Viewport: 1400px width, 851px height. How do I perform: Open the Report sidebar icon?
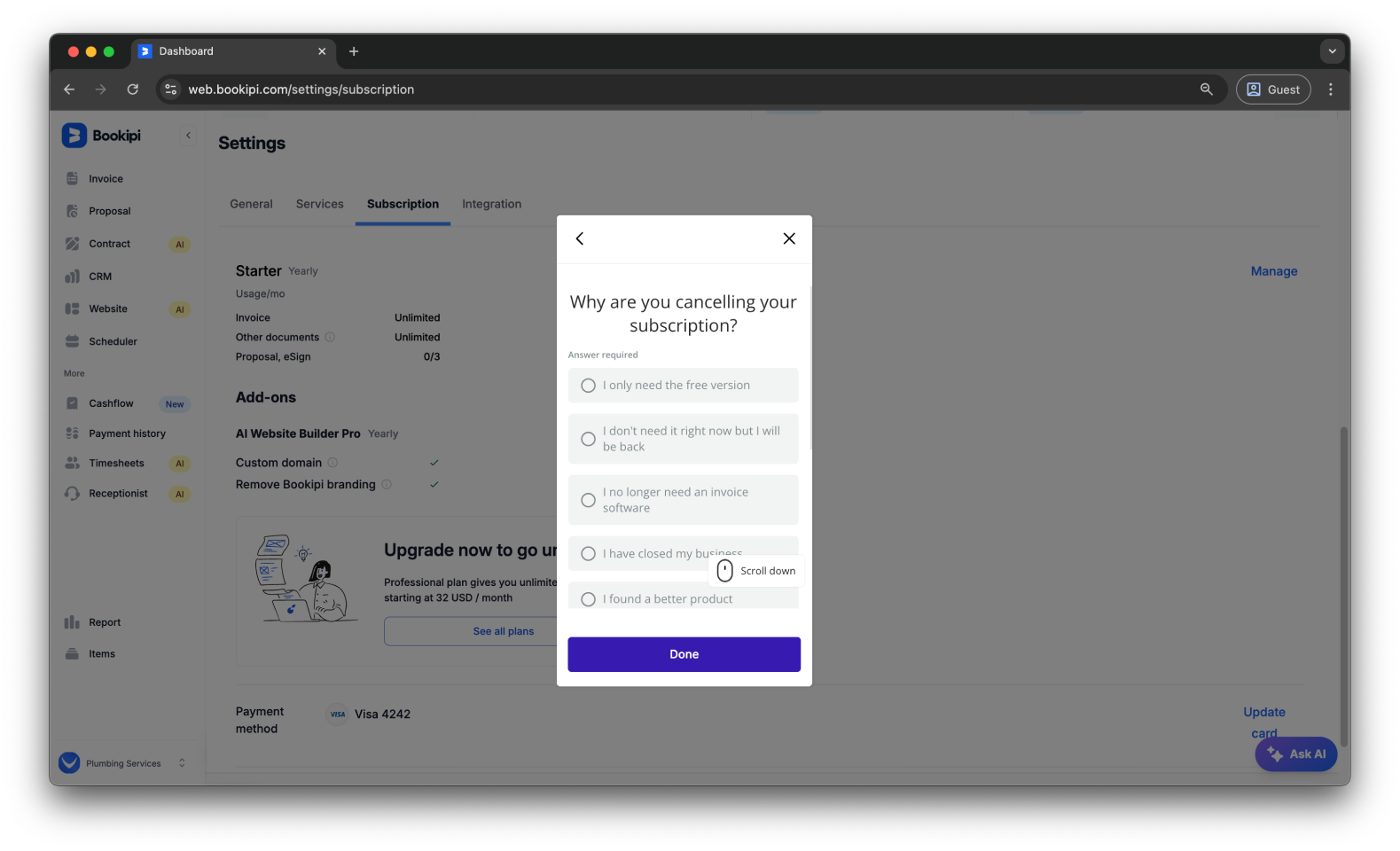(x=73, y=622)
